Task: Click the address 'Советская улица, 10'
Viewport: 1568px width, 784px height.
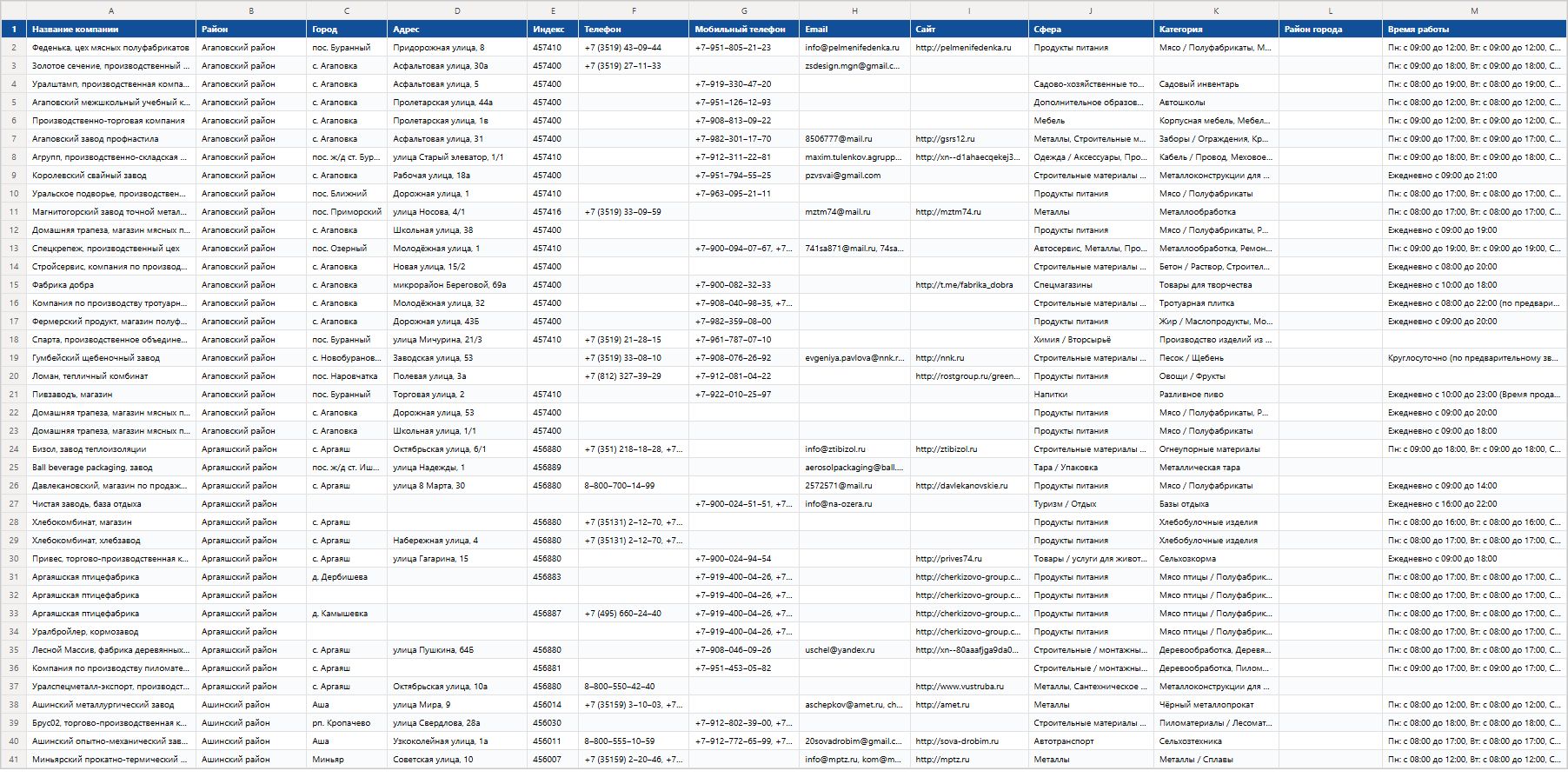Action: click(x=457, y=760)
